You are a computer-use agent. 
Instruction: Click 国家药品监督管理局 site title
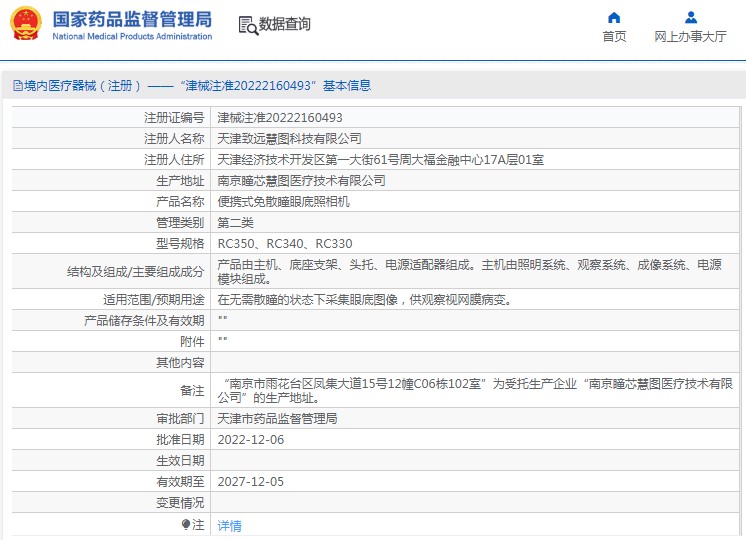pos(132,20)
